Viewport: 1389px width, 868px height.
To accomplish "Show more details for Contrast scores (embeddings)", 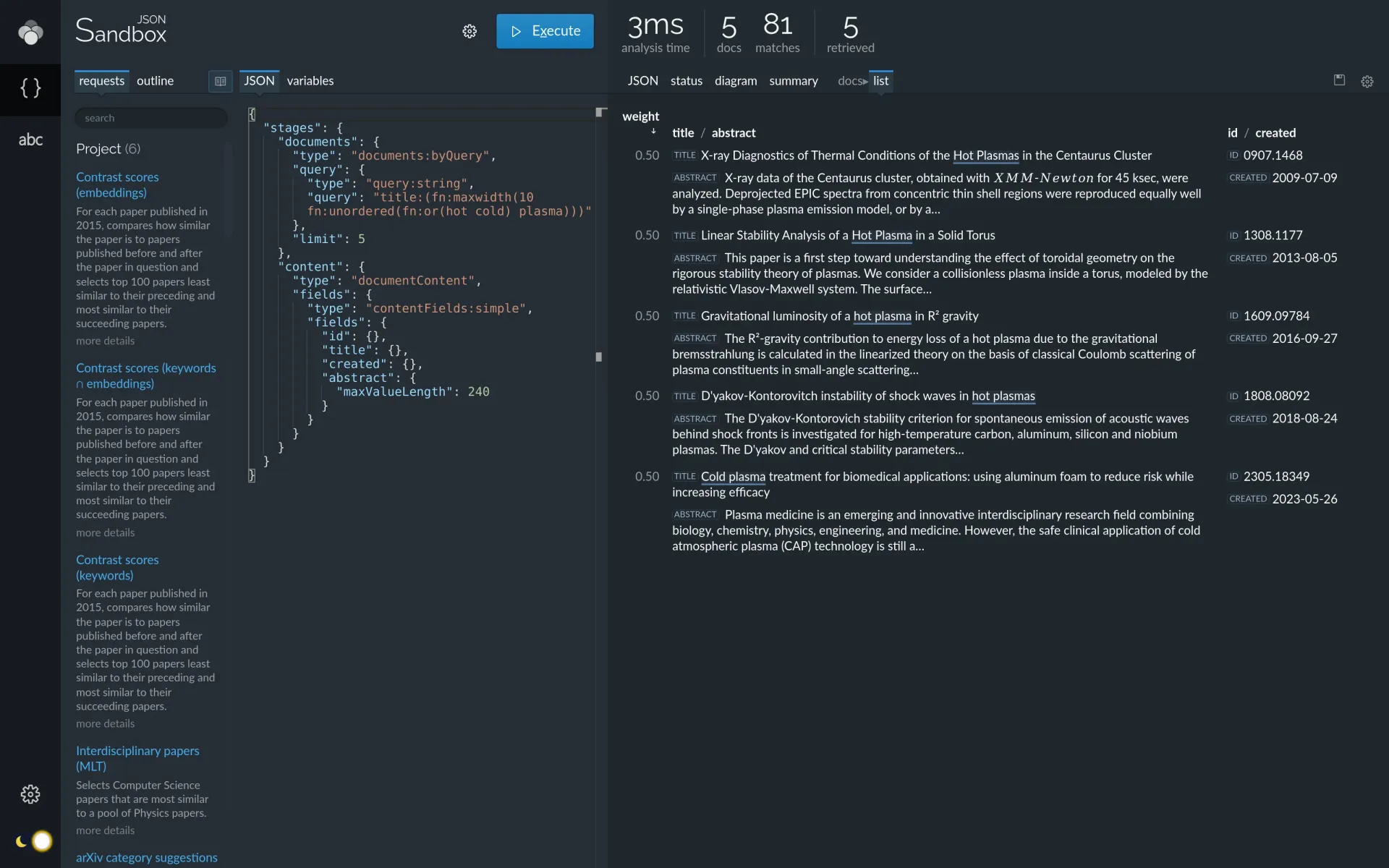I will (x=106, y=341).
